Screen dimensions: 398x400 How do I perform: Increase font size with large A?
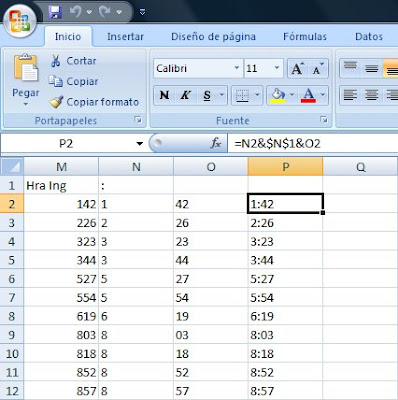298,69
